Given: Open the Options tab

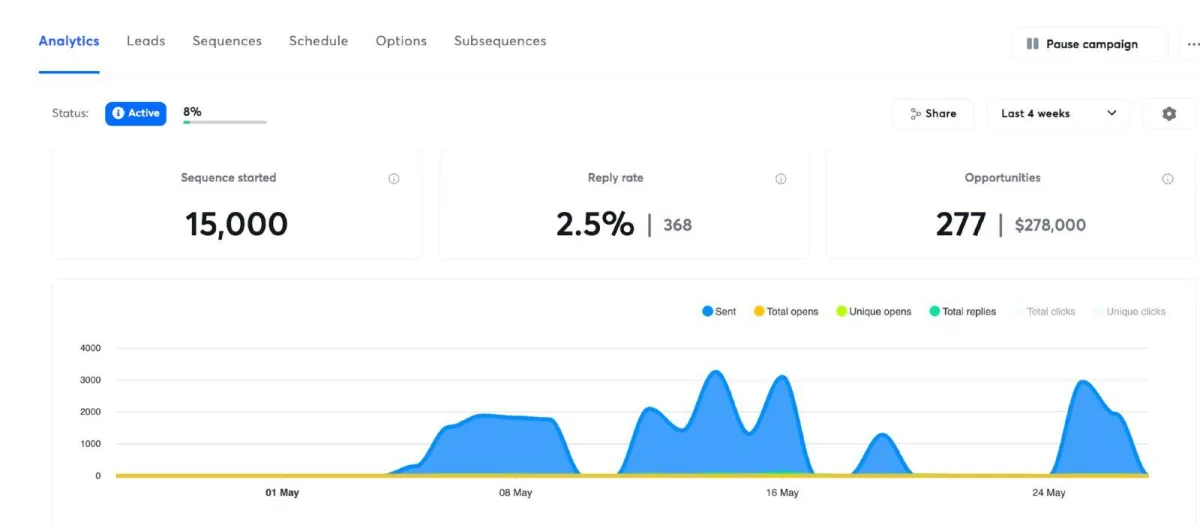Looking at the screenshot, I should click(401, 41).
